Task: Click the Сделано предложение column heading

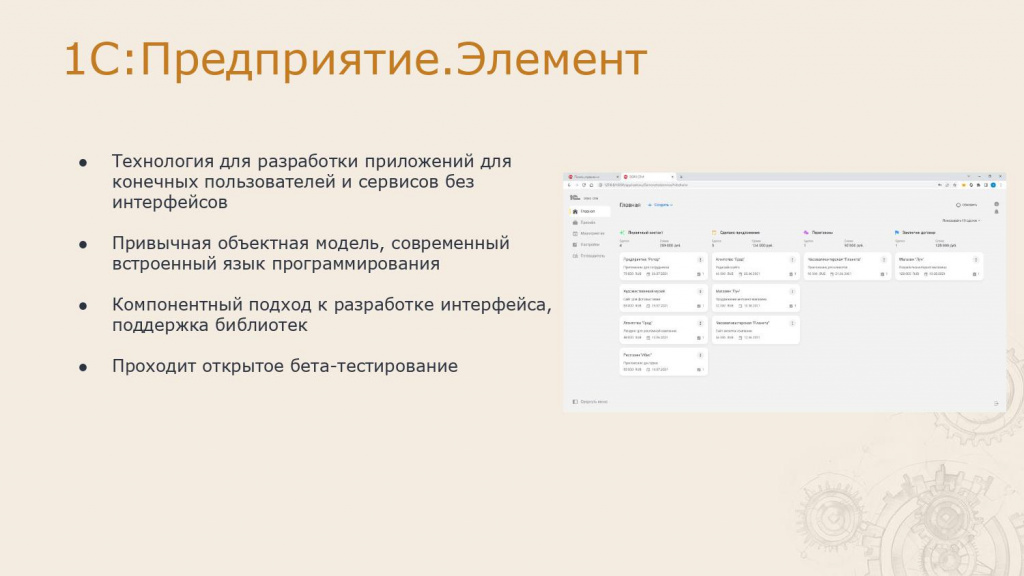Action: click(x=740, y=232)
